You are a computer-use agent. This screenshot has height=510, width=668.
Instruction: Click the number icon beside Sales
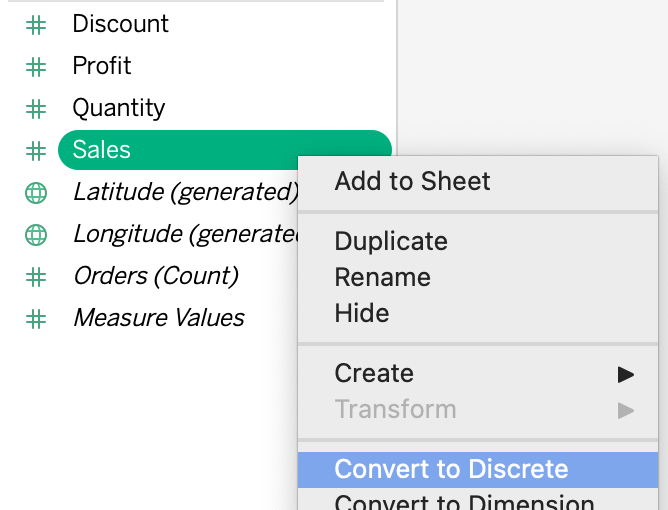click(x=36, y=150)
